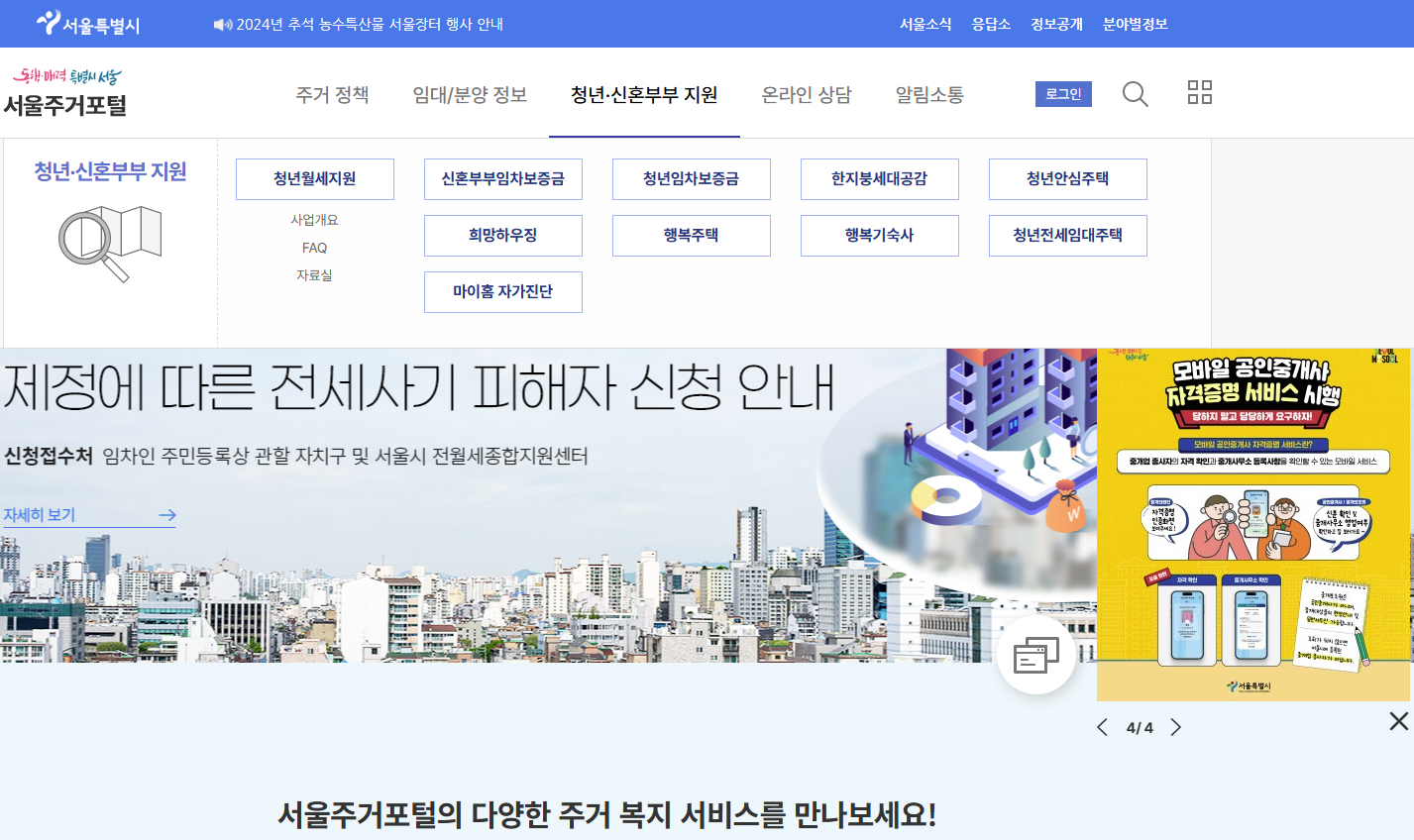
Task: Open the 주거 정책 menu
Action: (x=330, y=94)
